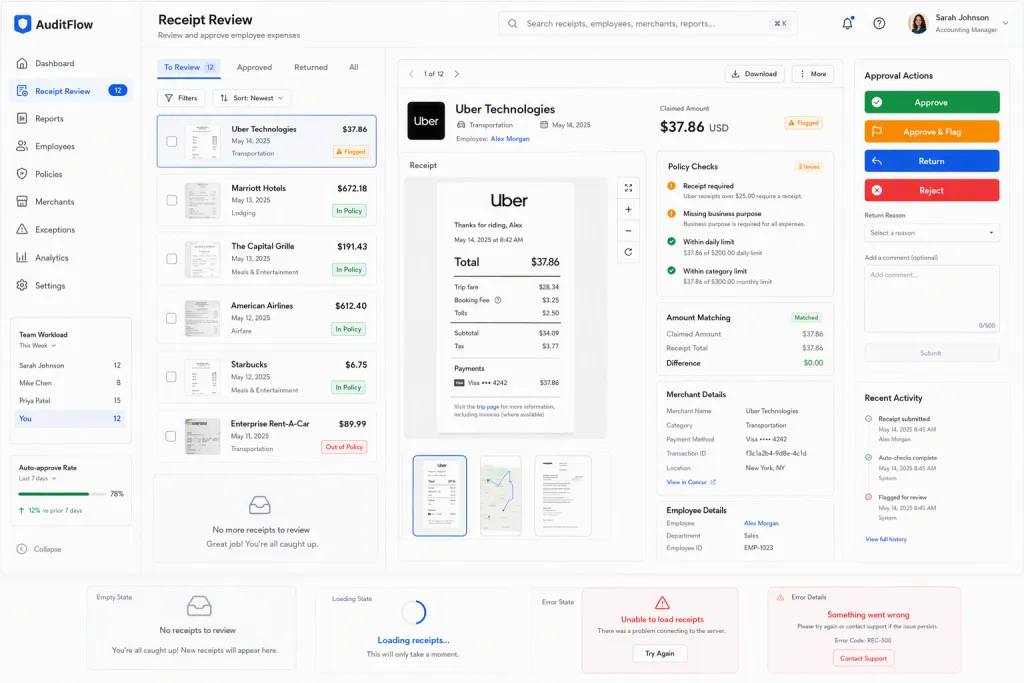
Task: Click the blue Return button
Action: [x=931, y=161]
